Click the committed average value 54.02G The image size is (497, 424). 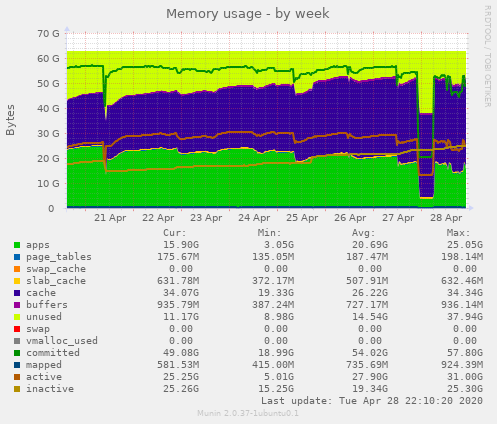click(370, 353)
